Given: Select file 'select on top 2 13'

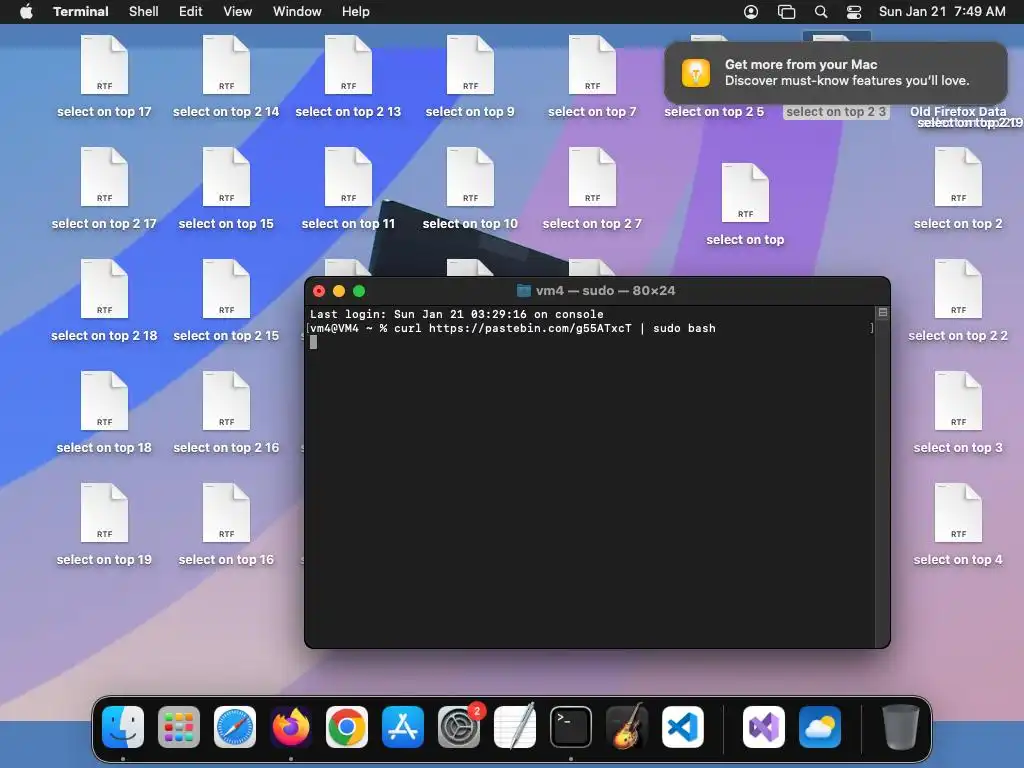Looking at the screenshot, I should [x=348, y=76].
